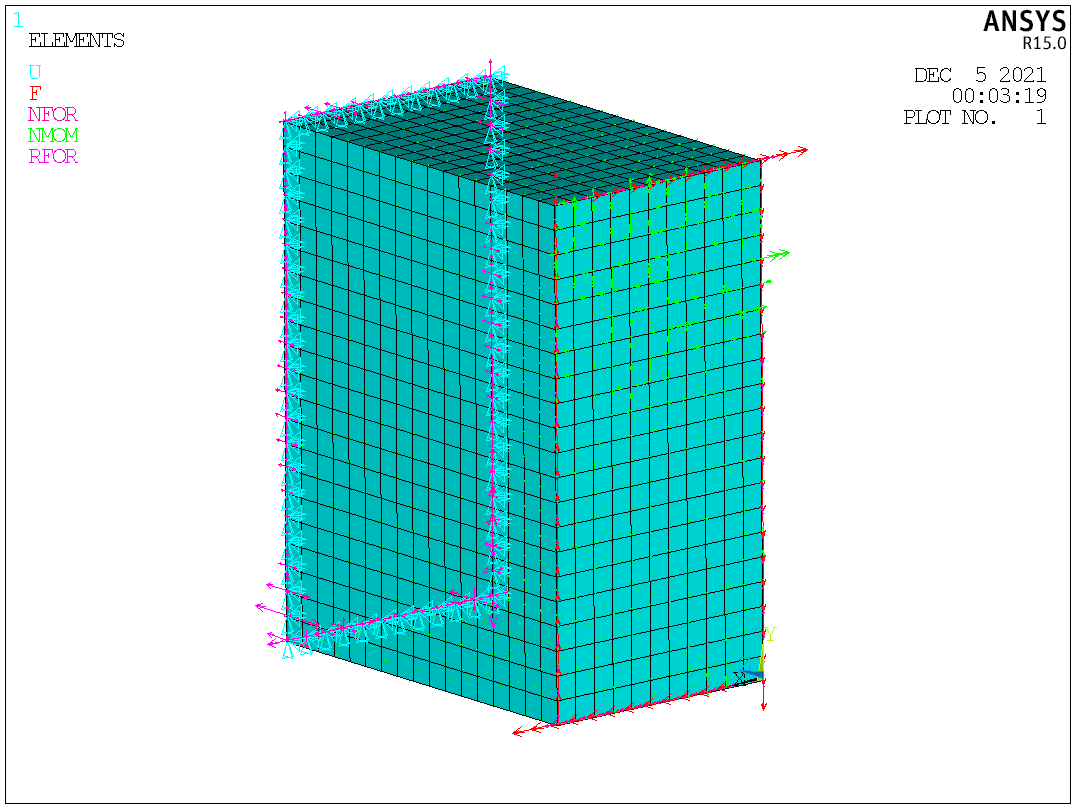
Task: Click the green moment arrow on right edge
Action: point(777,254)
